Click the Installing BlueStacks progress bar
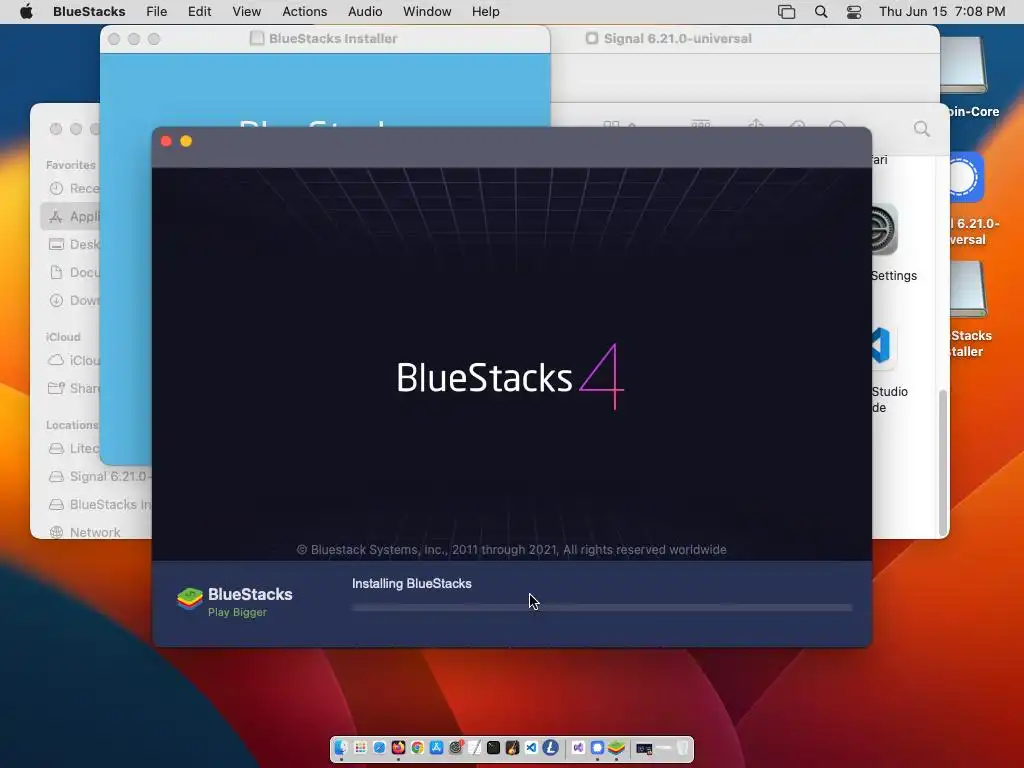 click(x=601, y=607)
